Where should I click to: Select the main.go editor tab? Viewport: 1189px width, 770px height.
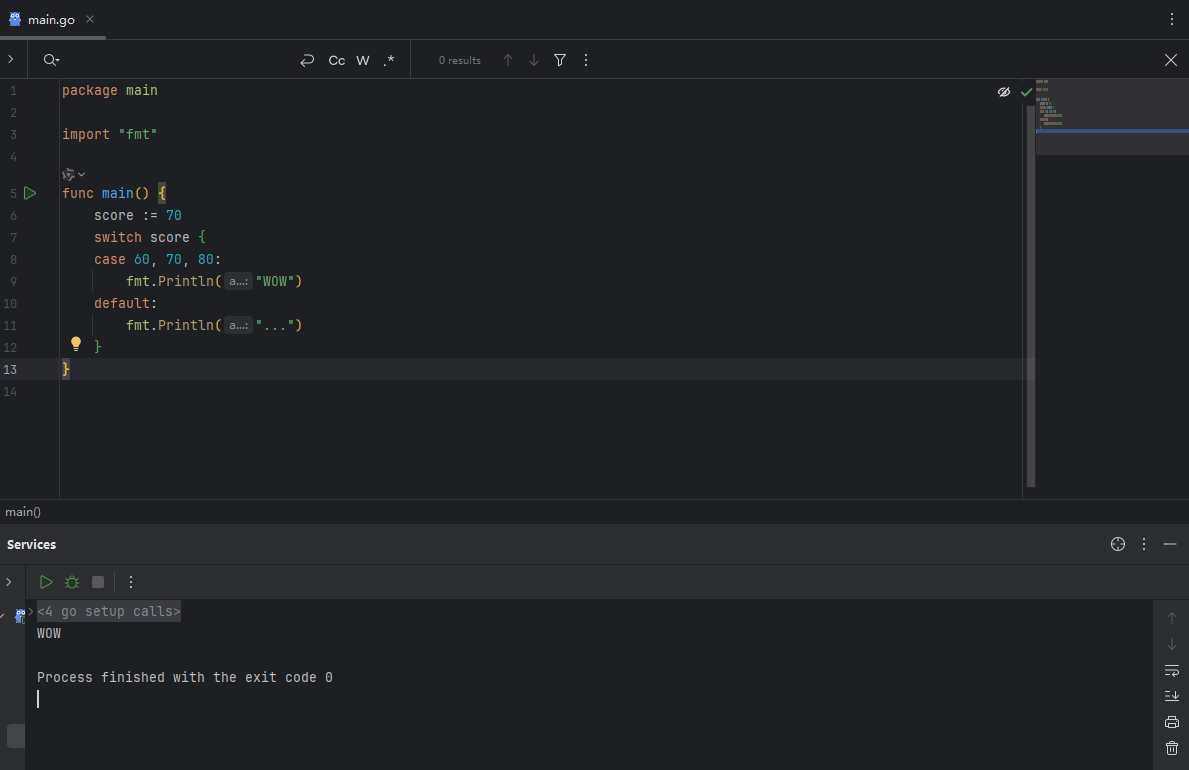click(52, 20)
